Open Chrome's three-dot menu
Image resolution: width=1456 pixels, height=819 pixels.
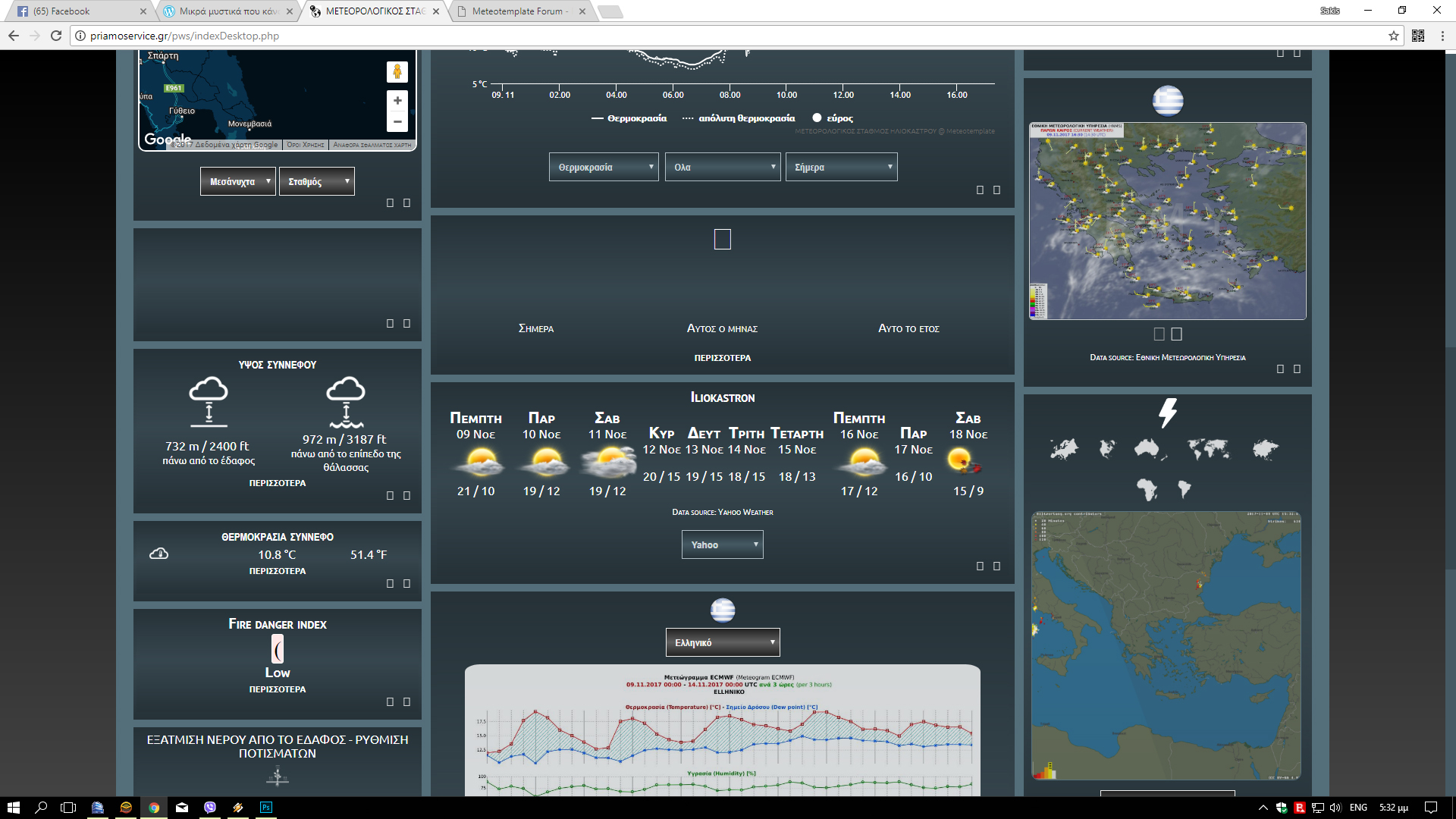tap(1442, 36)
